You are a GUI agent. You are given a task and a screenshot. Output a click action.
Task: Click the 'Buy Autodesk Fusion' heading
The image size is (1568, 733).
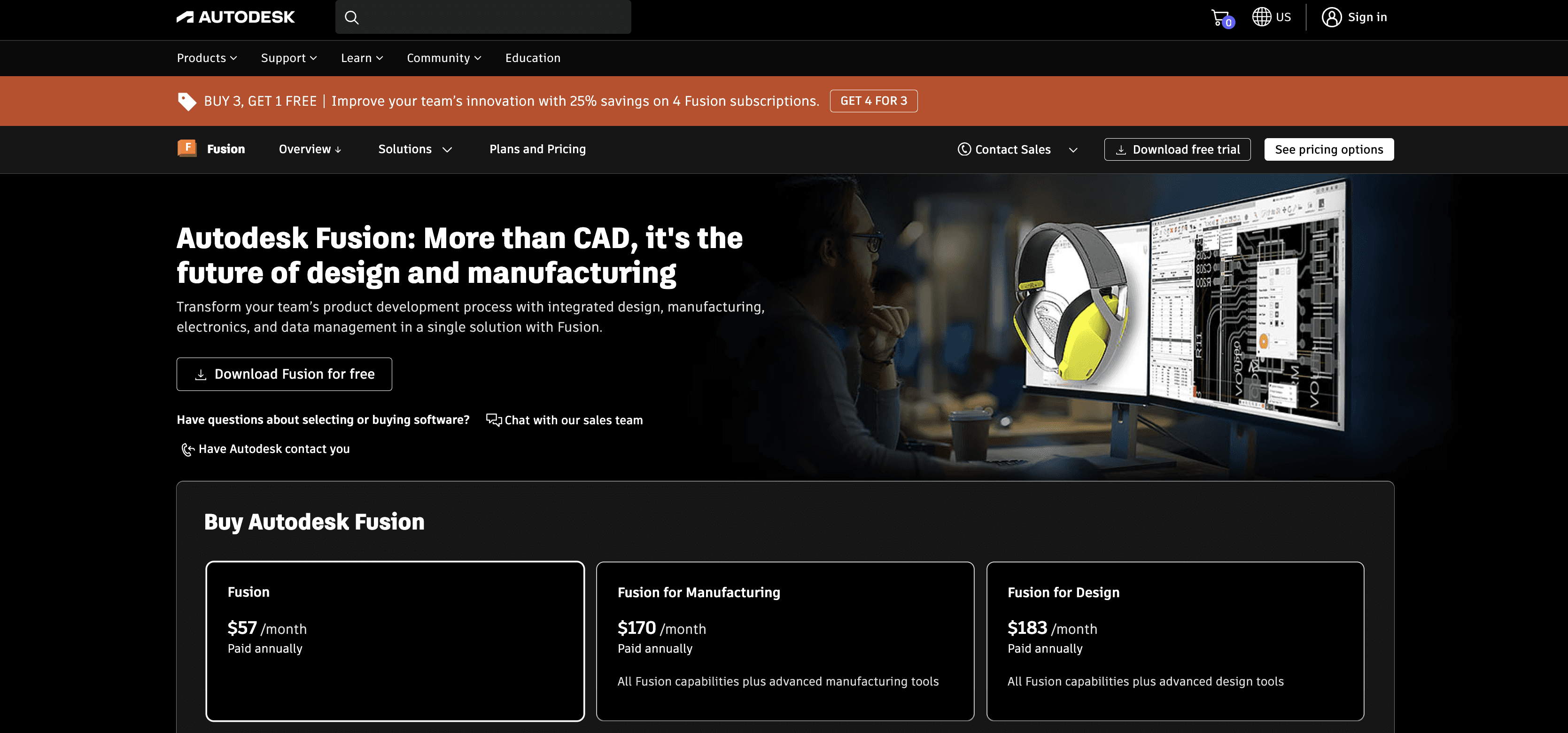[x=314, y=522]
